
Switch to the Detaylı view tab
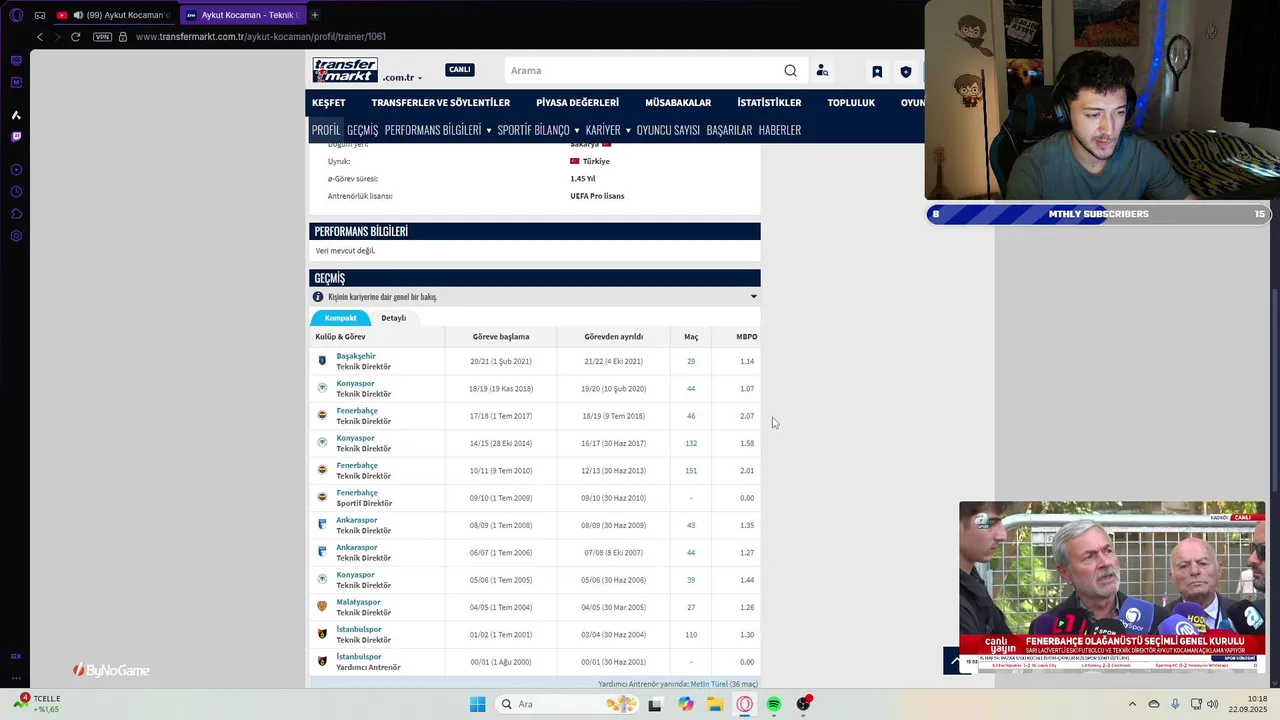[x=394, y=318]
